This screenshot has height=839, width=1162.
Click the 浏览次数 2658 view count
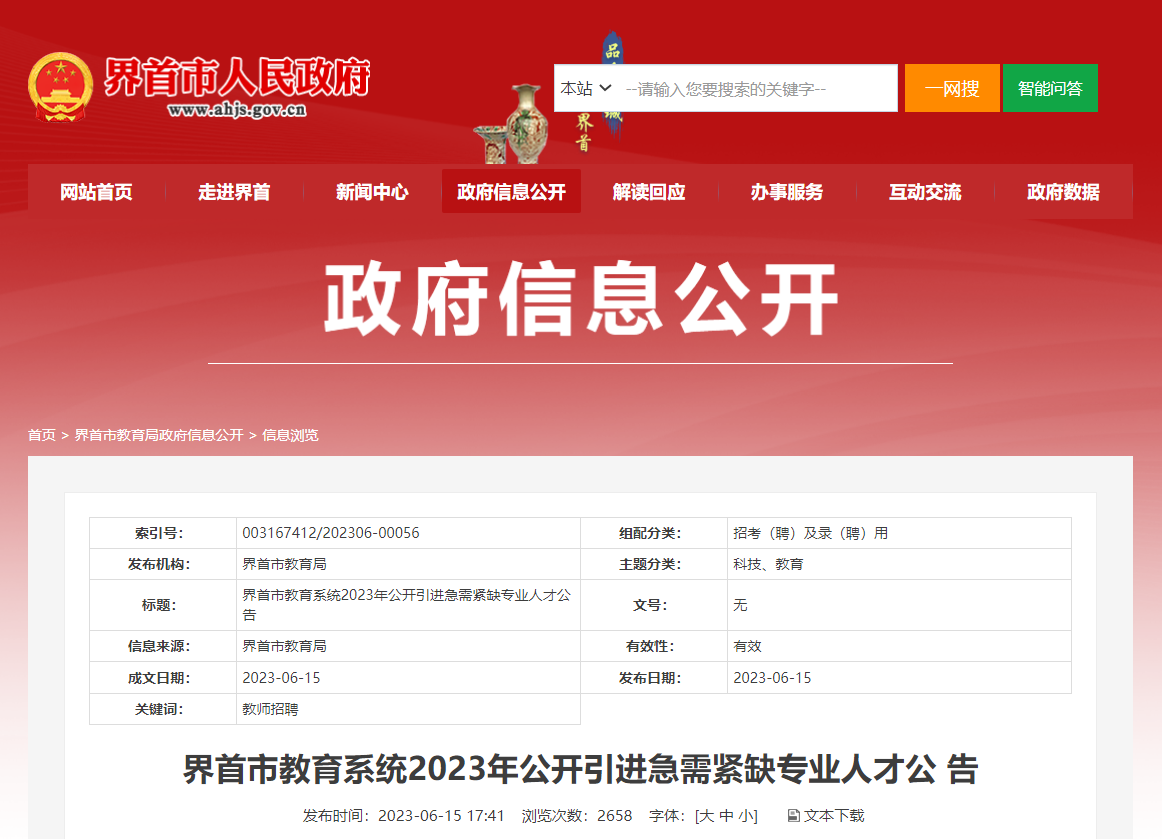577,816
